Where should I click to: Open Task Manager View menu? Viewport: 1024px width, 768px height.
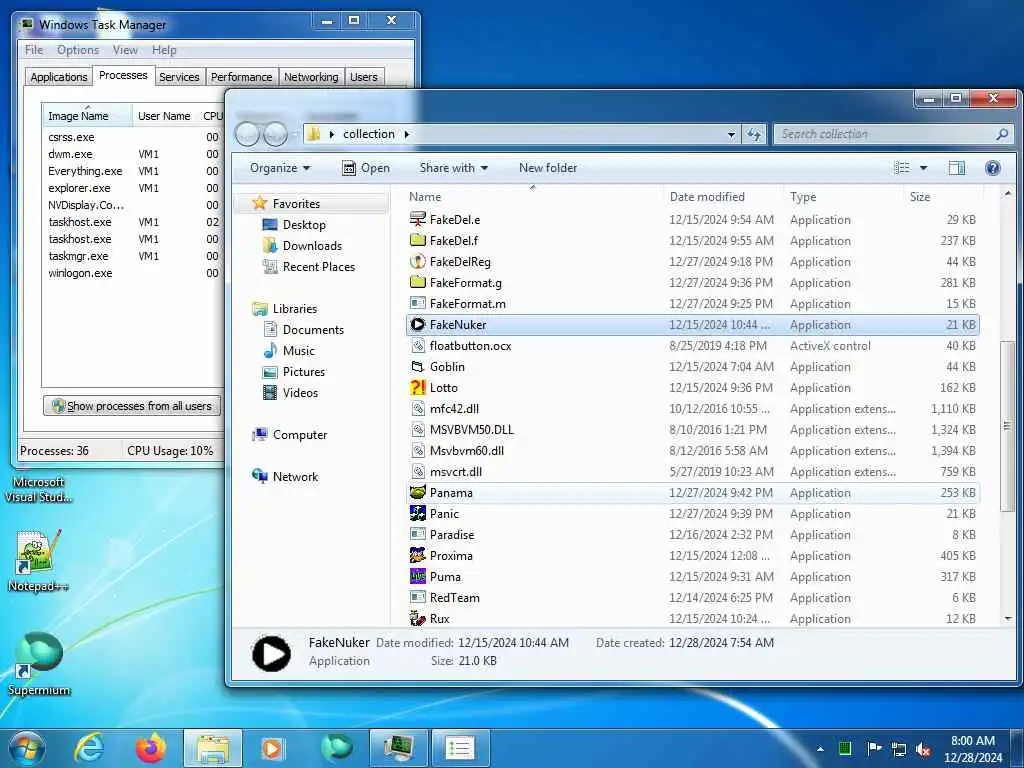(125, 50)
